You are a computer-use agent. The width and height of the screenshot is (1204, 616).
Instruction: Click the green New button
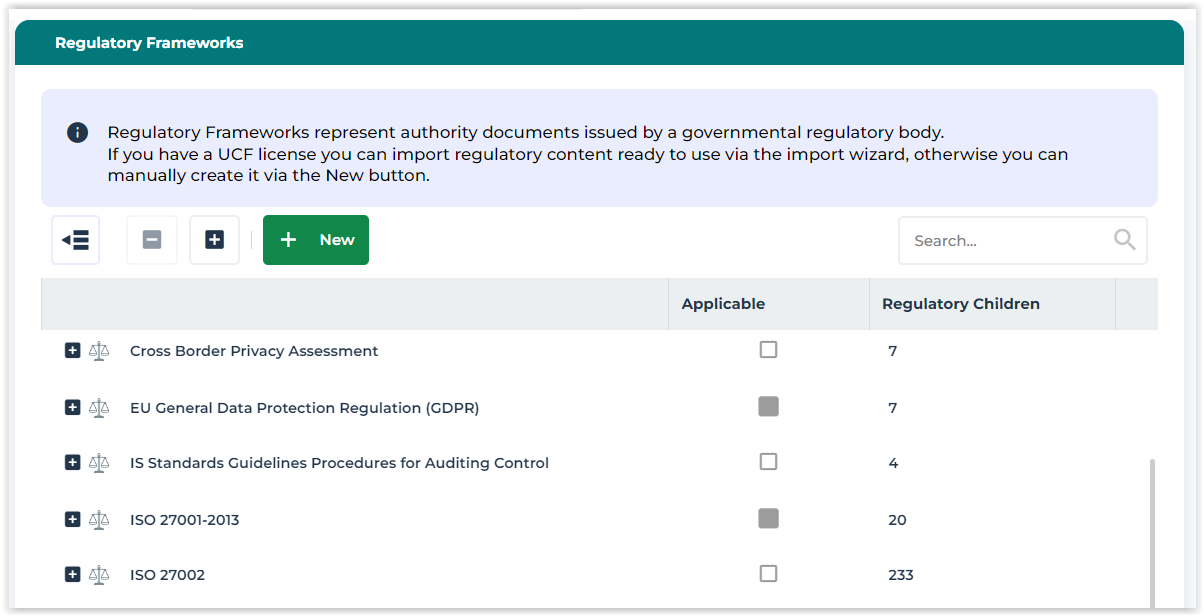[316, 240]
